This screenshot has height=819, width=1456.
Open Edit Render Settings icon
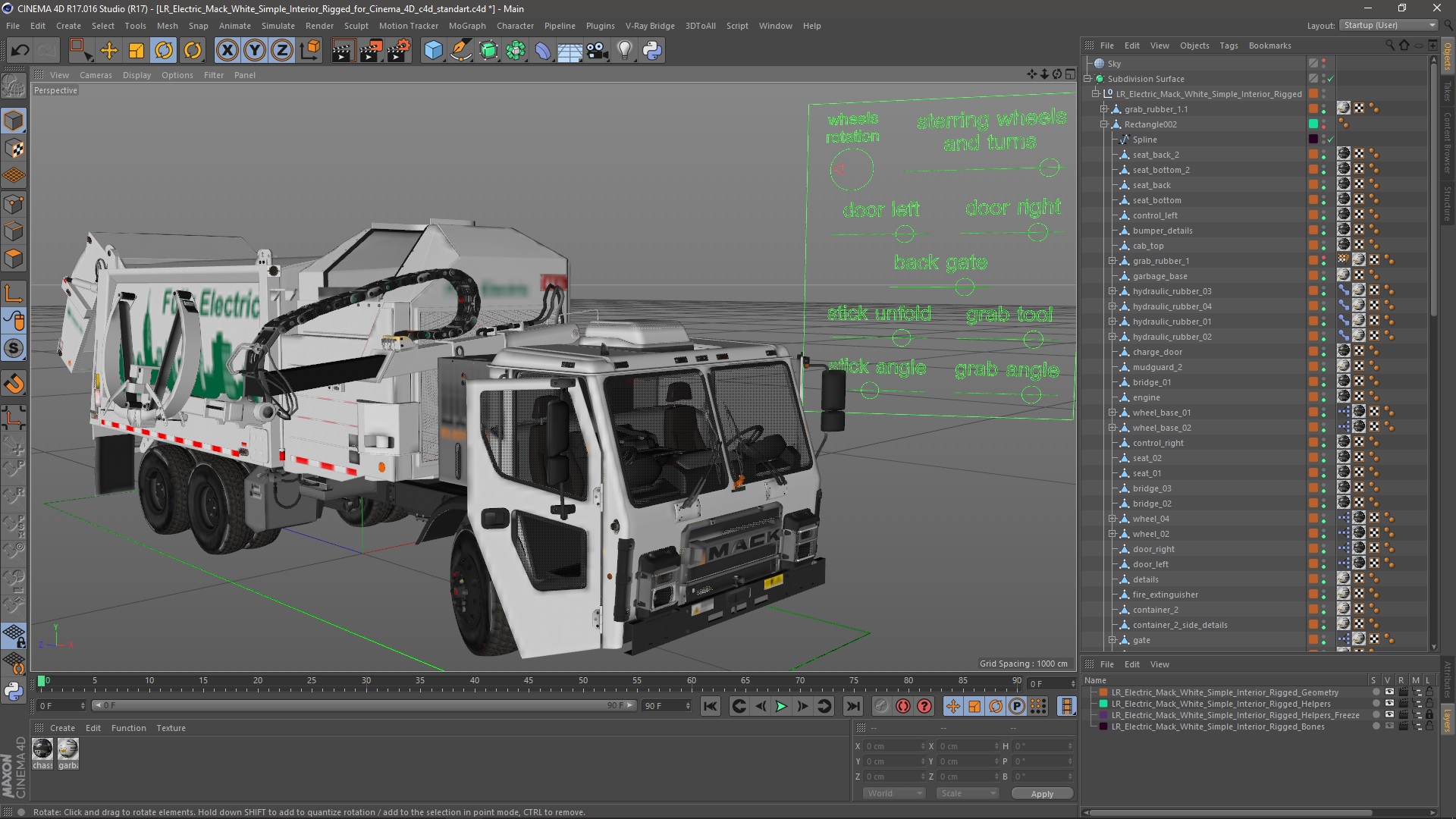(399, 51)
